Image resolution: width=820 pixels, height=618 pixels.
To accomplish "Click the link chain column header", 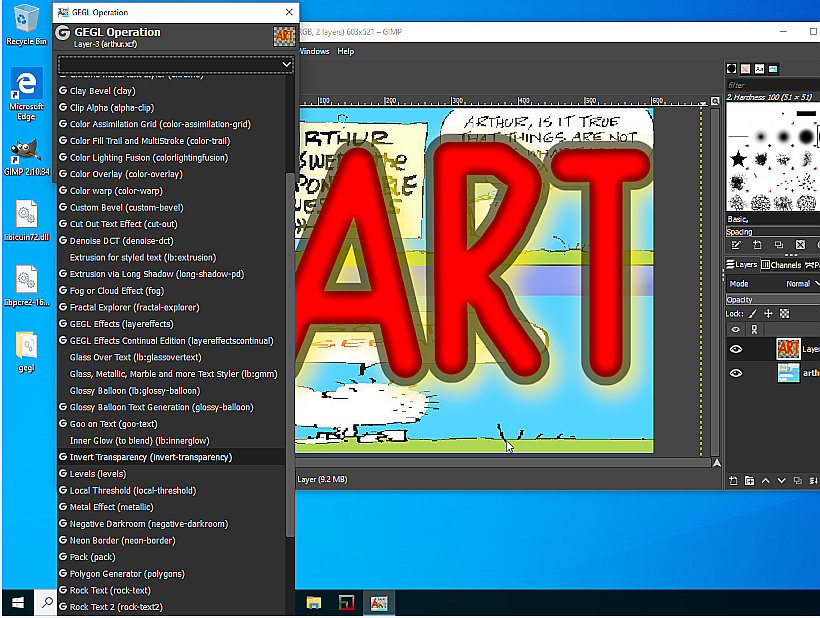I will (x=754, y=329).
